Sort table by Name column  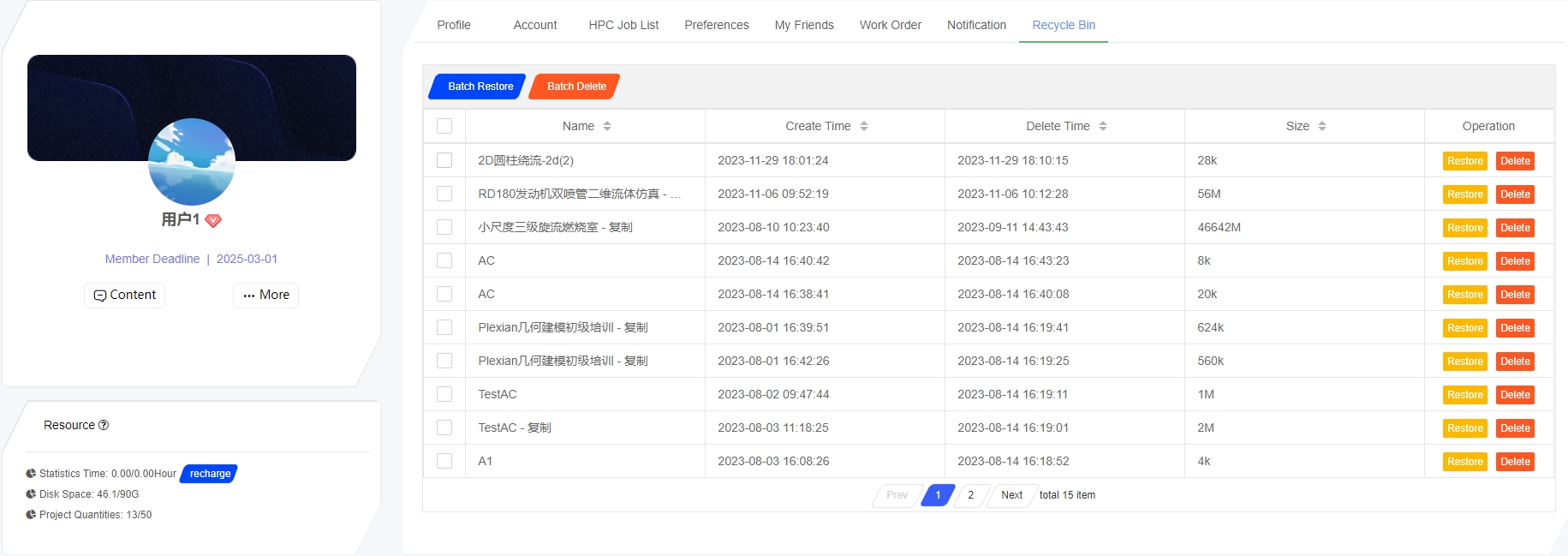607,126
